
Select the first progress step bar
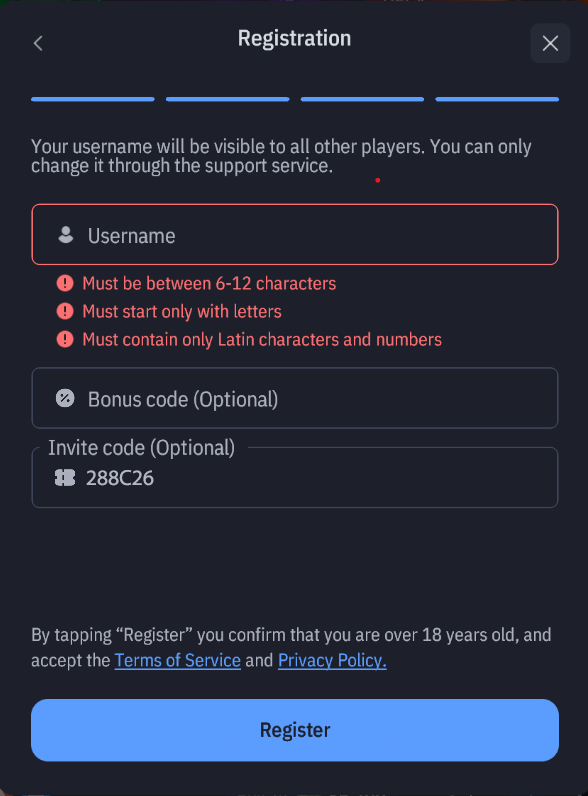[93, 99]
